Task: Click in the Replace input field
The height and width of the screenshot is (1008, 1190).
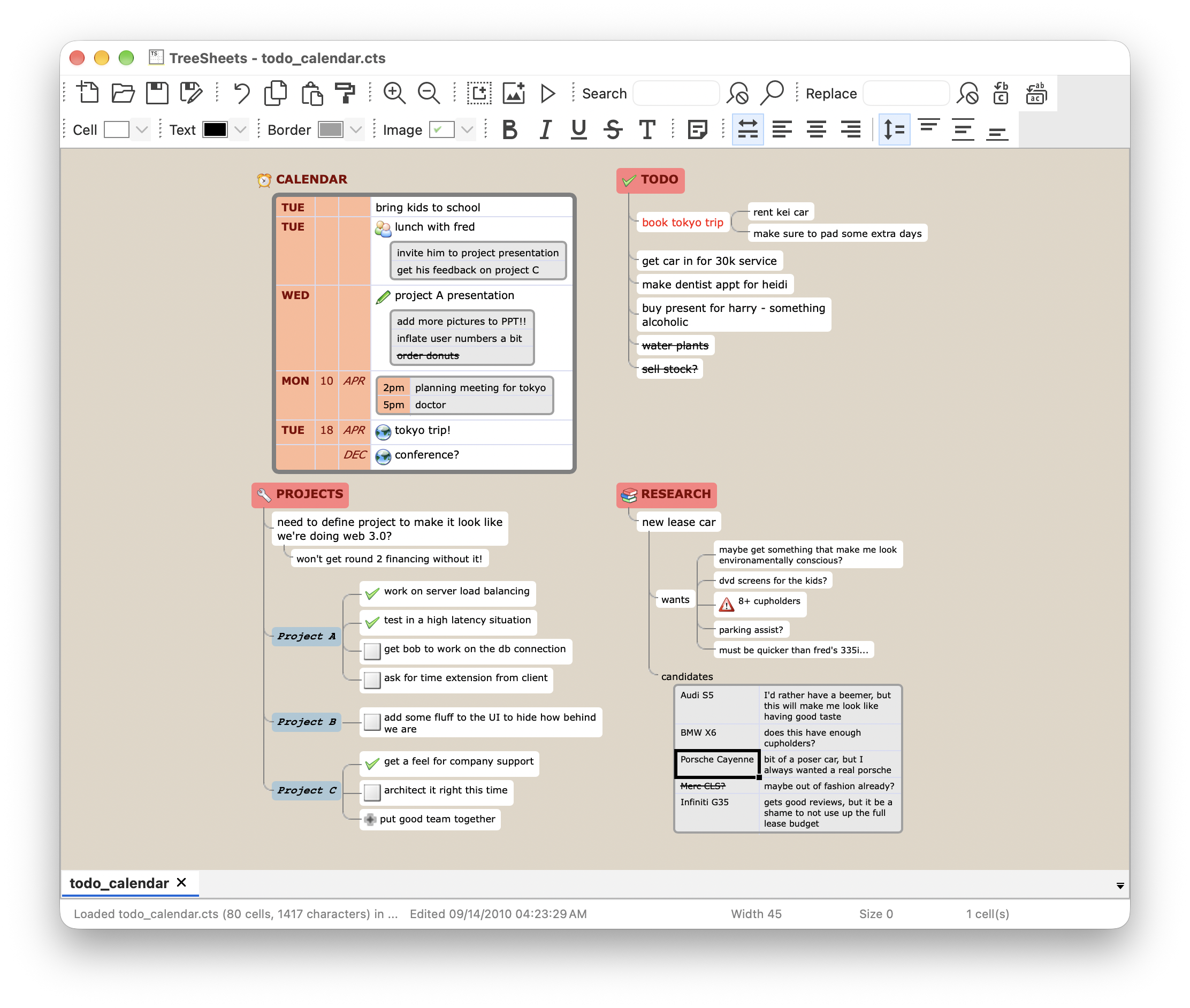Action: (x=905, y=93)
